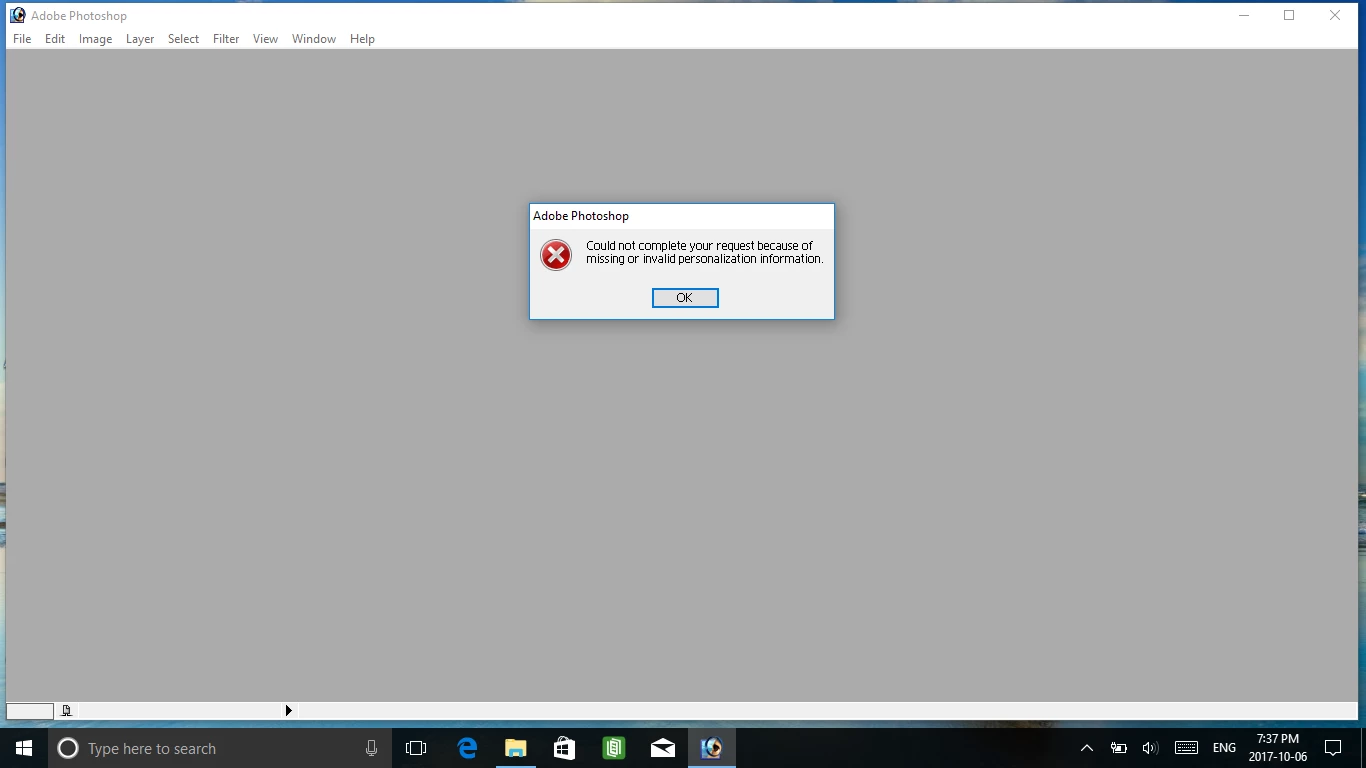
Task: Open the Action Center notifications icon
Action: coord(1333,748)
